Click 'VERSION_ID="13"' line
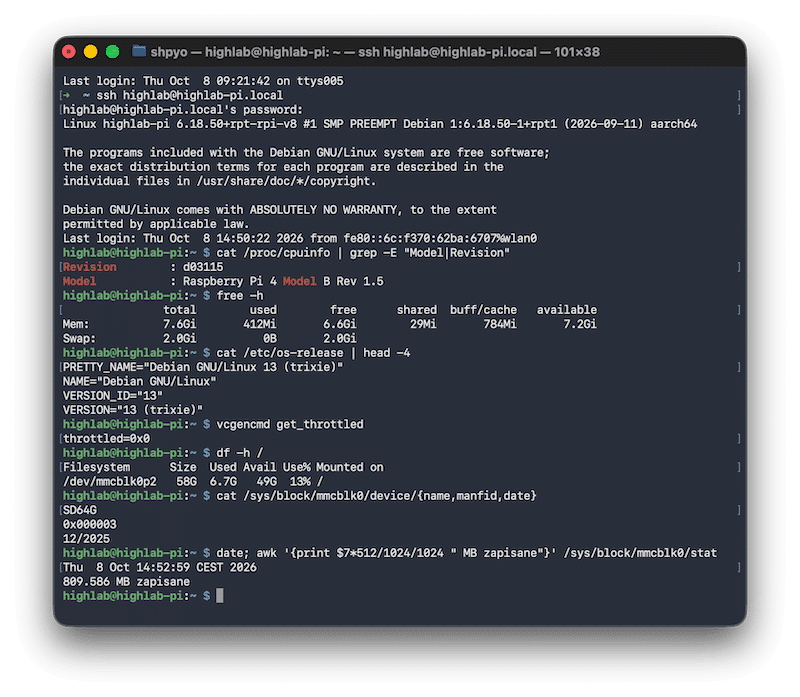Image resolution: width=800 pixels, height=697 pixels. (113, 395)
